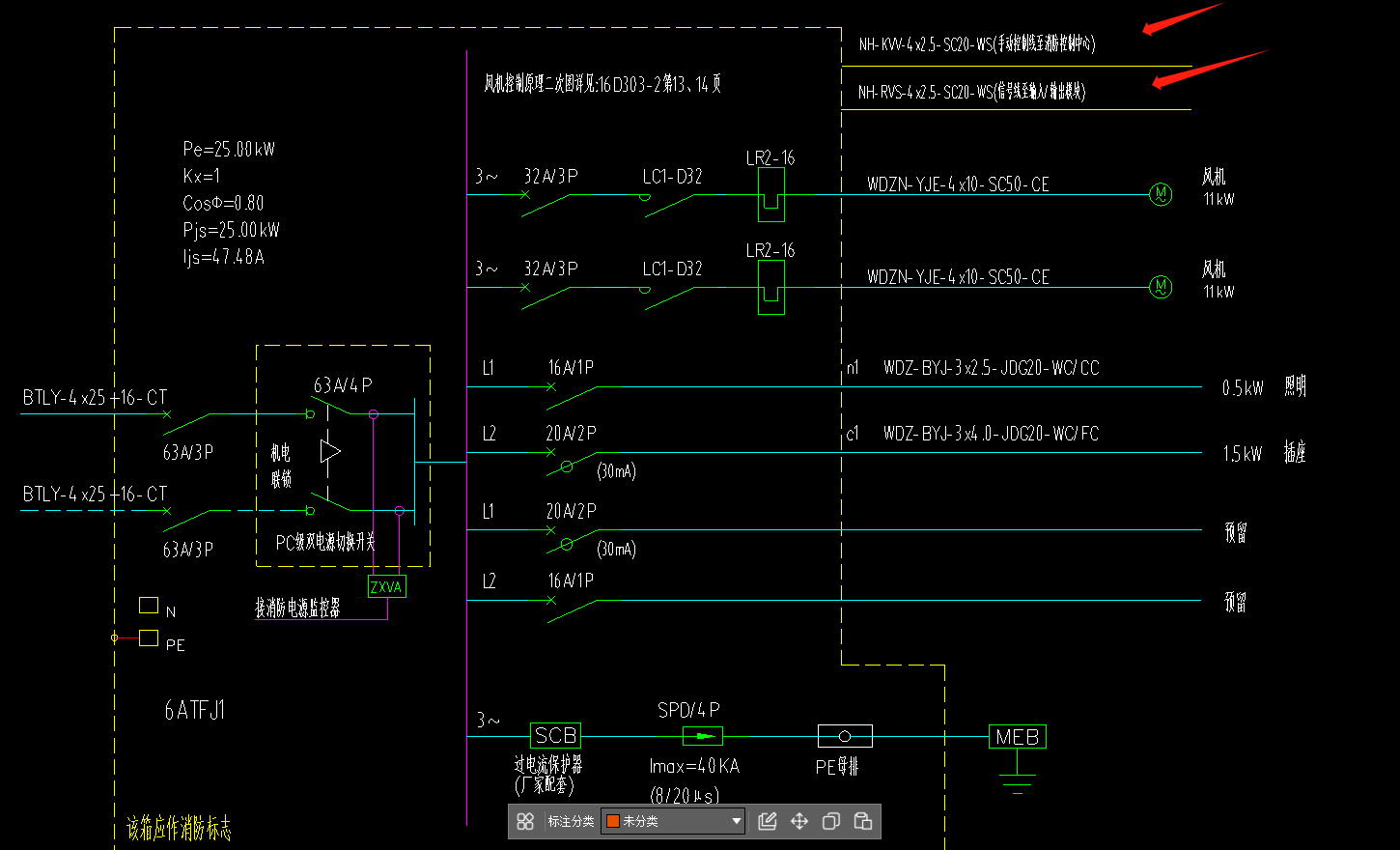Click the 'PC级双电源切换开关' label

click(x=325, y=543)
